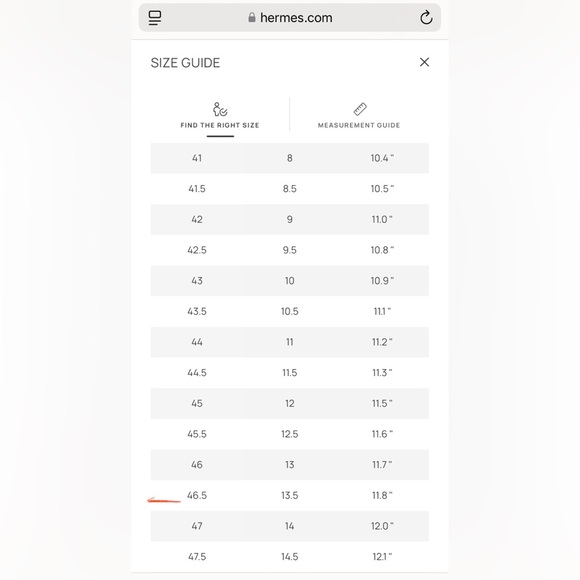Viewport: 580px width, 580px height.
Task: Select the size 41 row
Action: 290,158
